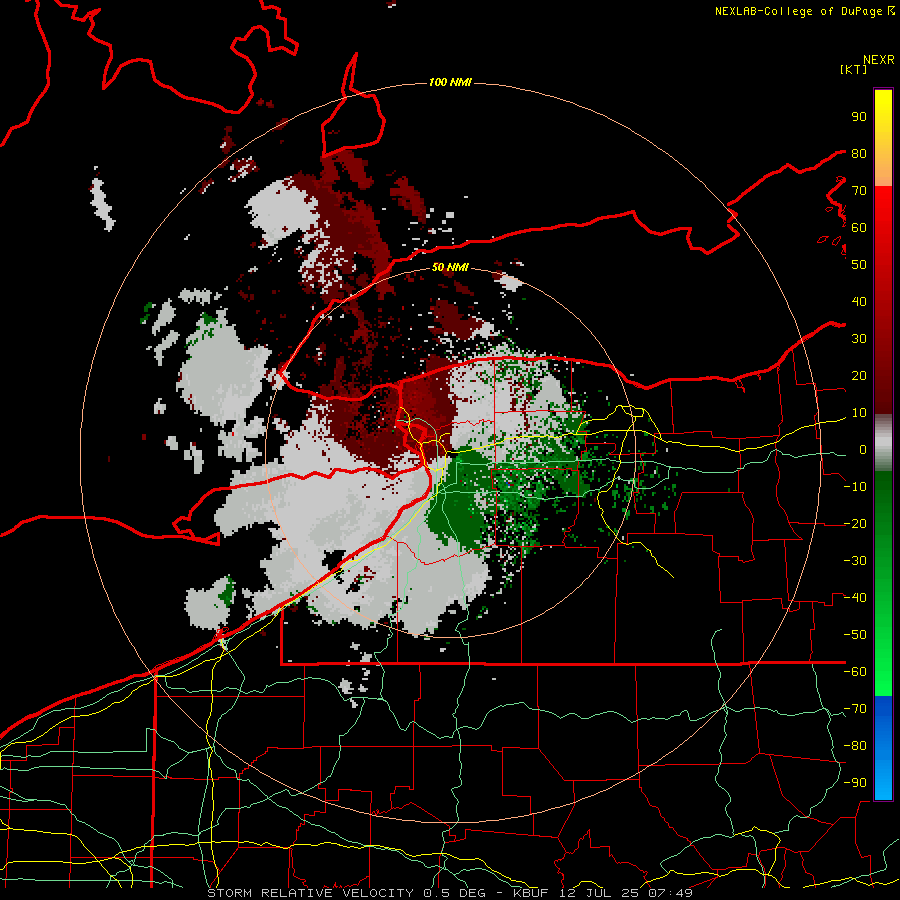Click the 12 JUL 25 date text

point(598,893)
